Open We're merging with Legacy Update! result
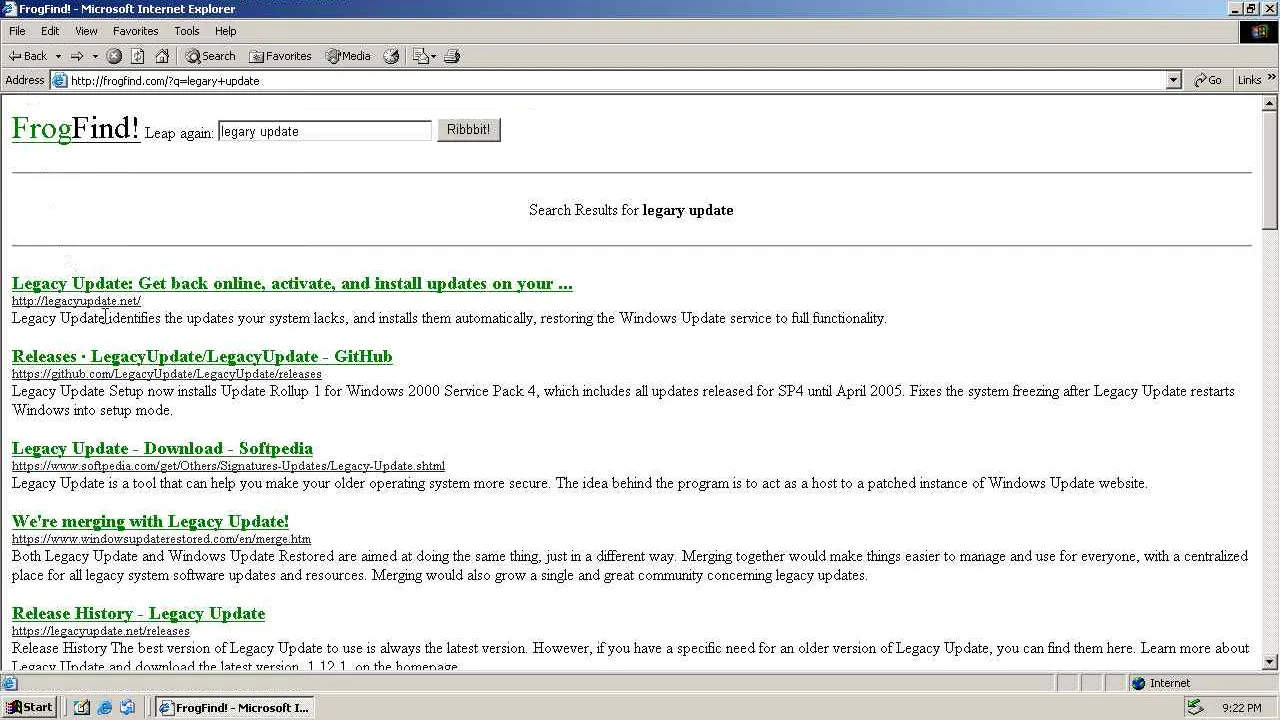Screen dimensions: 1280x720 [x=150, y=522]
